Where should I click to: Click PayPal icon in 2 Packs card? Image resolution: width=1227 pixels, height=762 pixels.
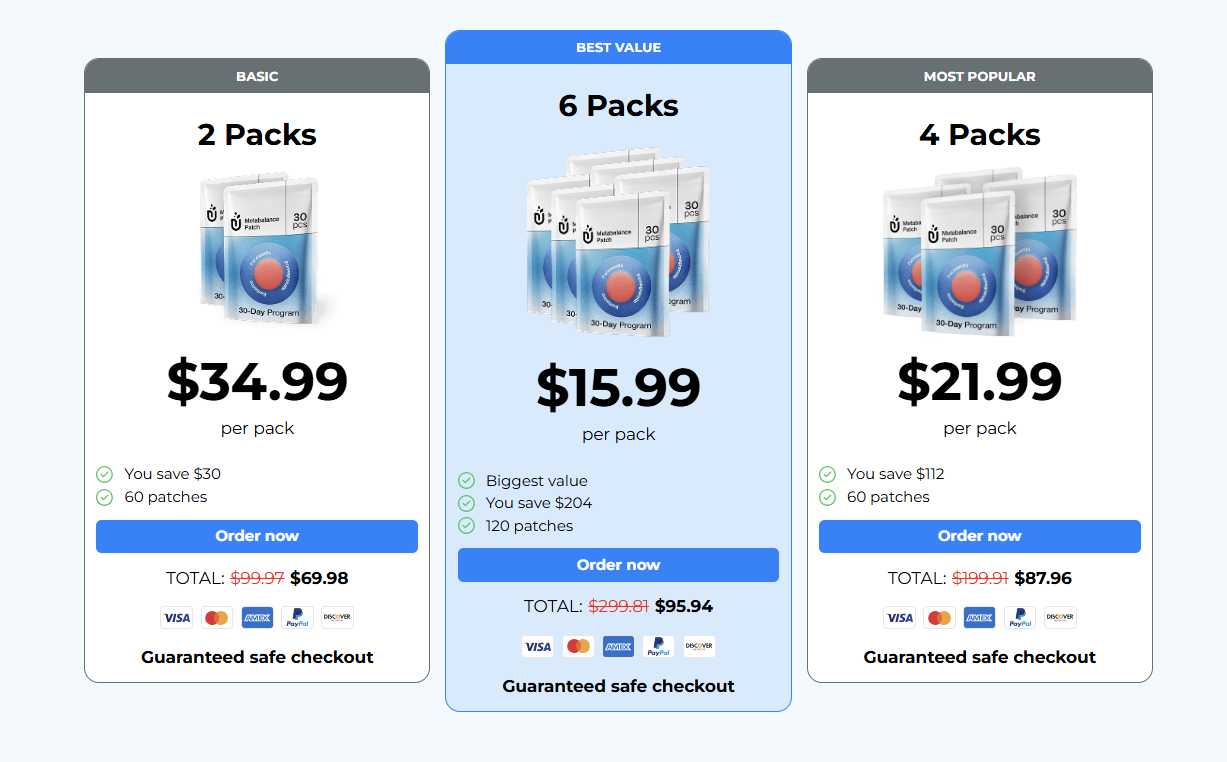(297, 618)
